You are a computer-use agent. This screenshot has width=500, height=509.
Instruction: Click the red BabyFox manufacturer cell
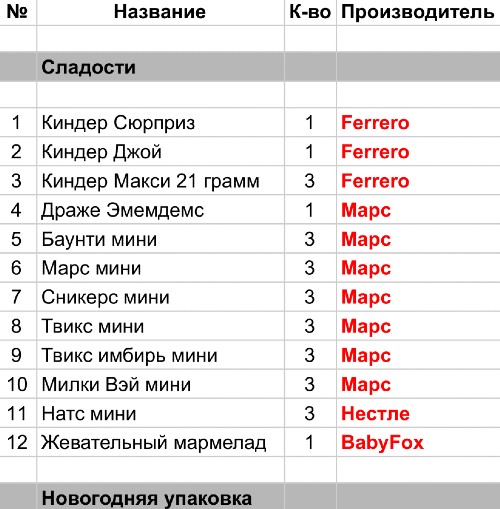tap(418, 442)
